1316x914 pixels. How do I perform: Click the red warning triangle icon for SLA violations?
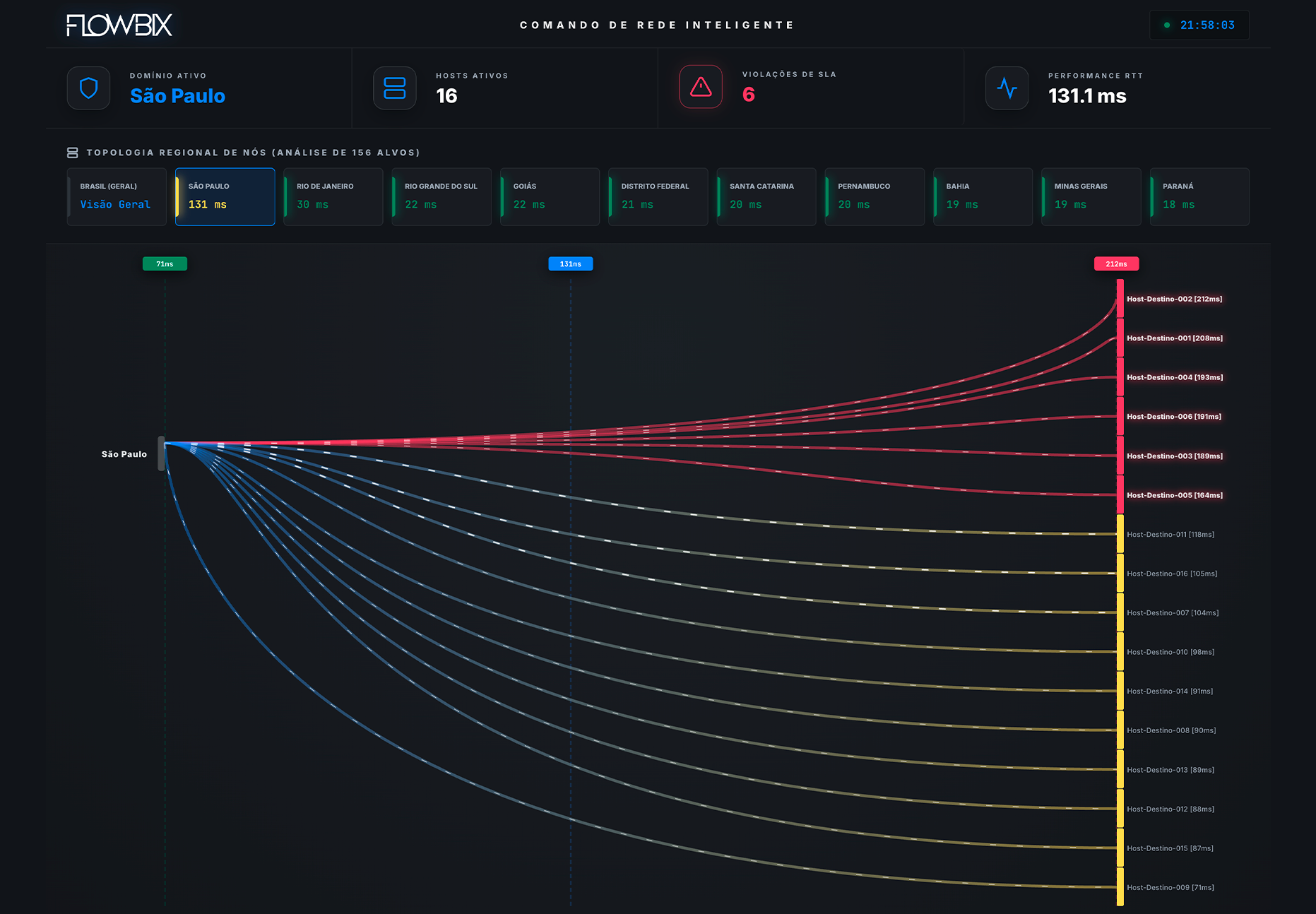[x=700, y=86]
